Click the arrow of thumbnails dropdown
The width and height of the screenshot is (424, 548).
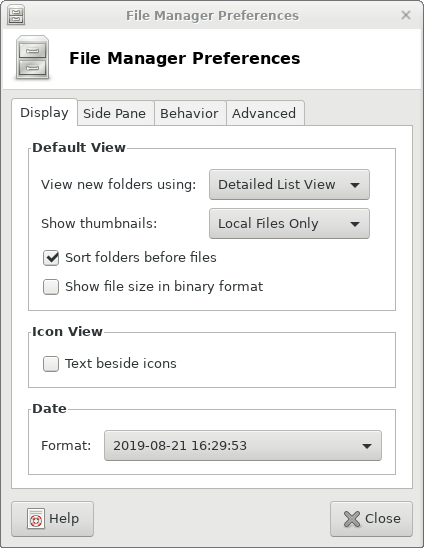click(355, 224)
